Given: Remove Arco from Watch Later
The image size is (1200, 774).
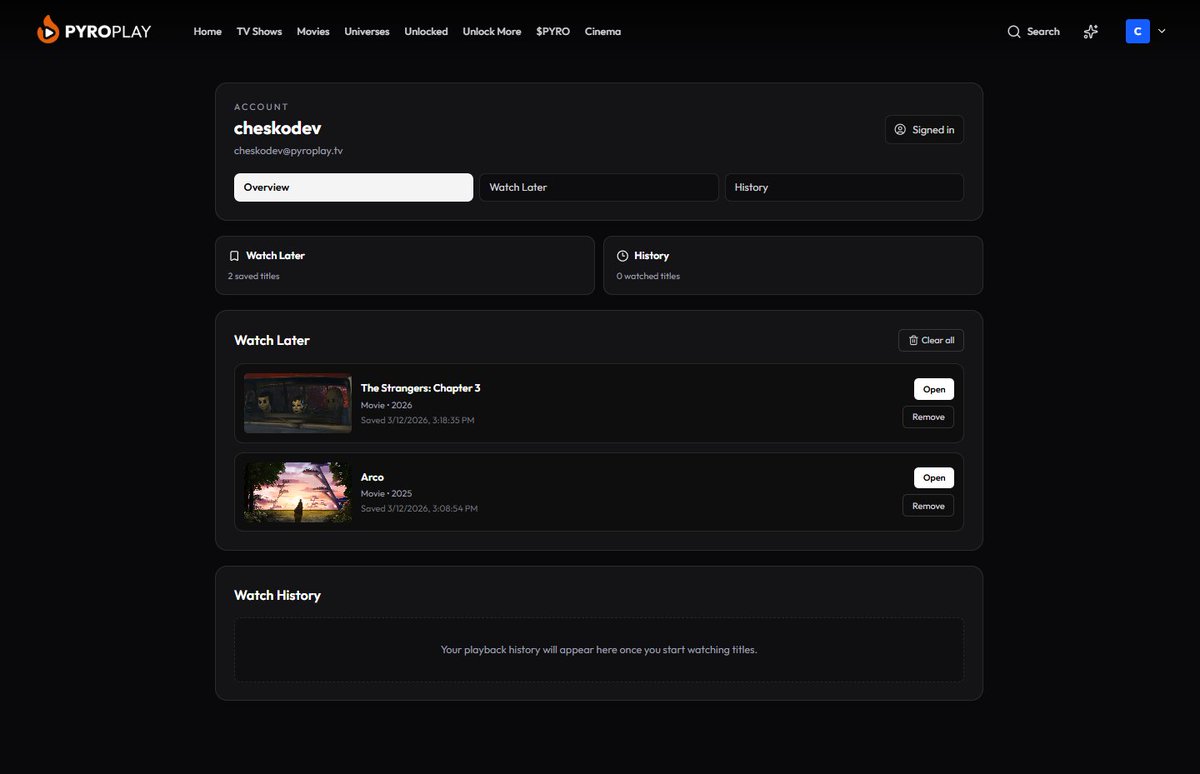Looking at the screenshot, I should (927, 505).
